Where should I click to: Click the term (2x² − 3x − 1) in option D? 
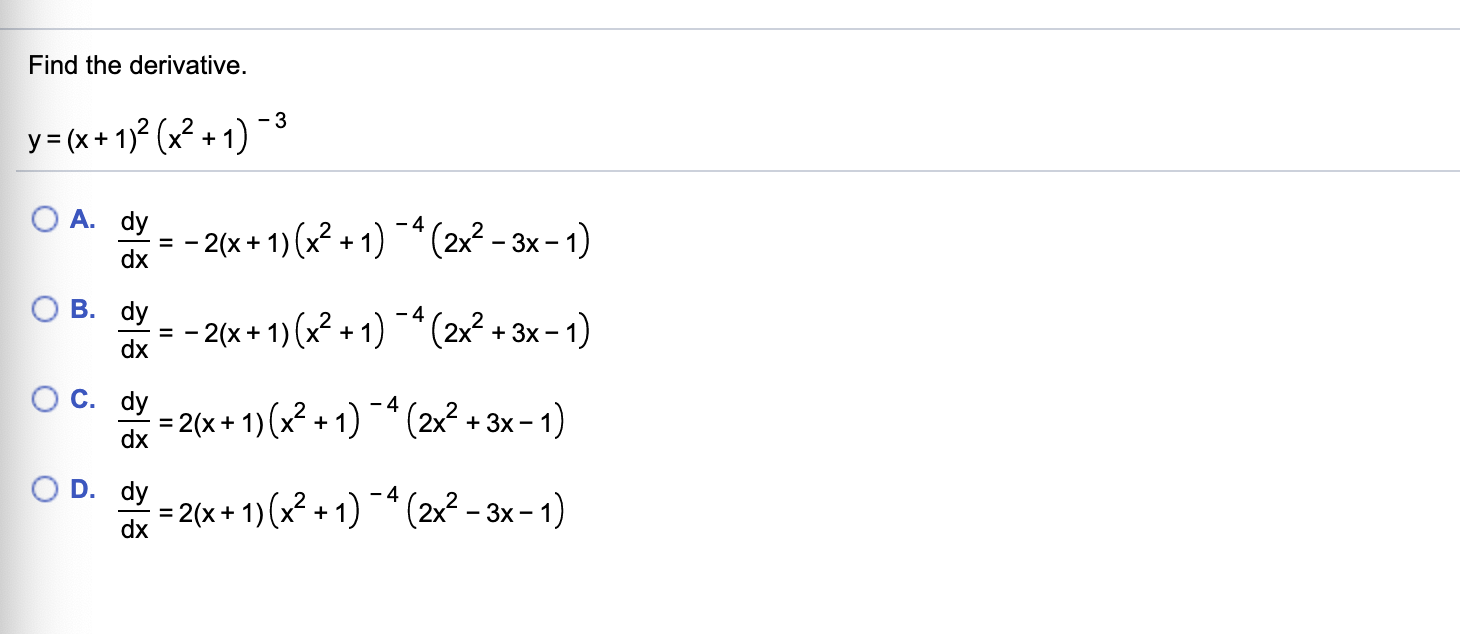[487, 510]
